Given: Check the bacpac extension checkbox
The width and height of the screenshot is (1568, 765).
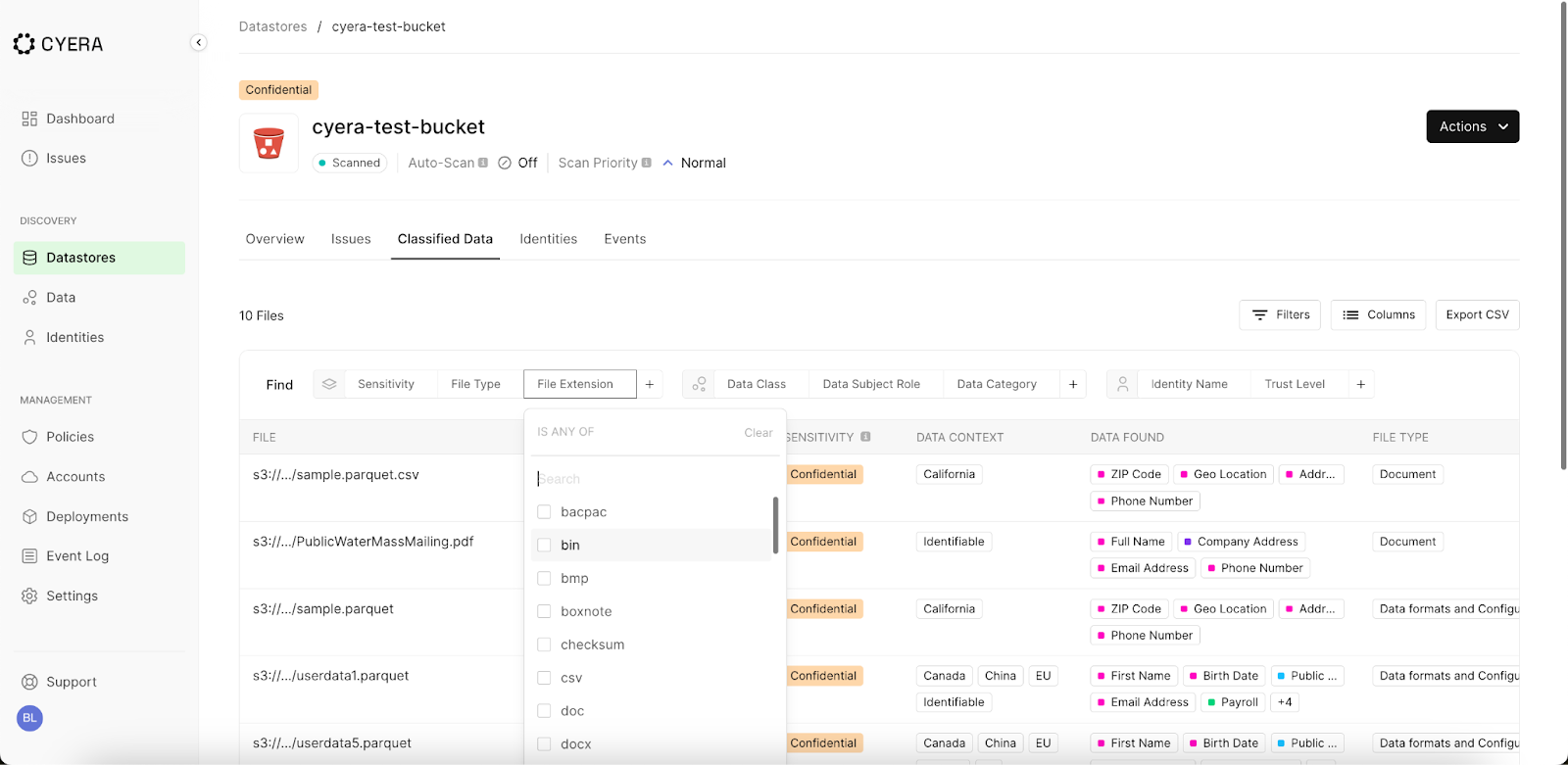Looking at the screenshot, I should click(544, 512).
